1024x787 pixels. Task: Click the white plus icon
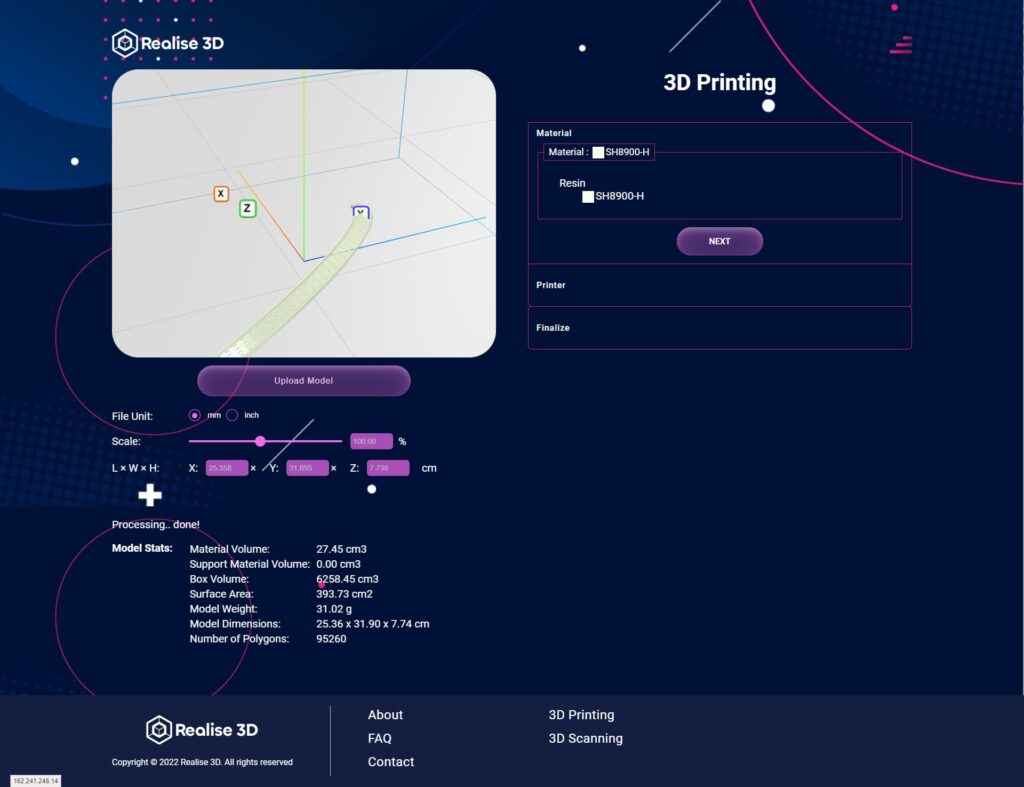[150, 495]
